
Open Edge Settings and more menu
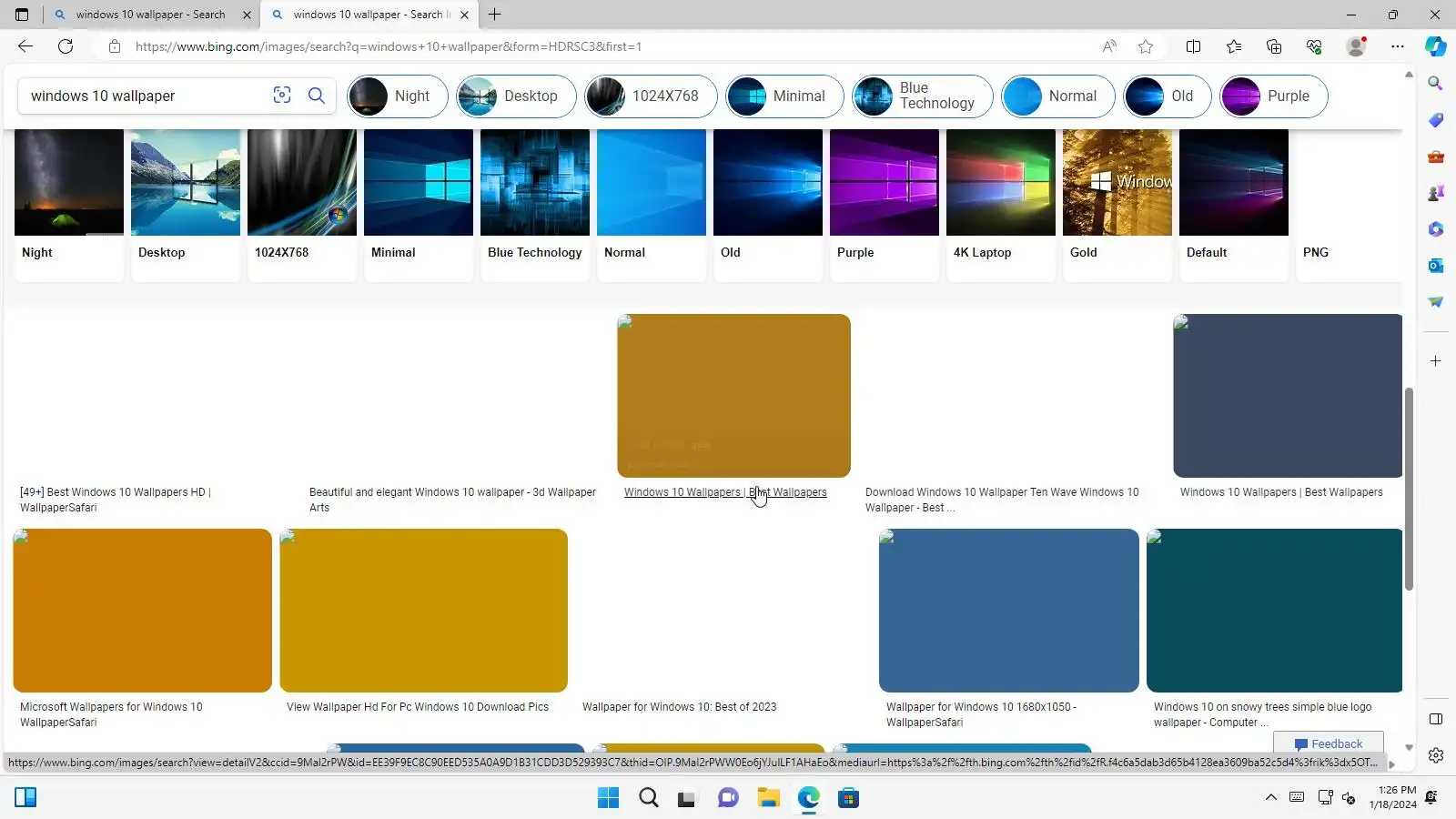[1398, 46]
